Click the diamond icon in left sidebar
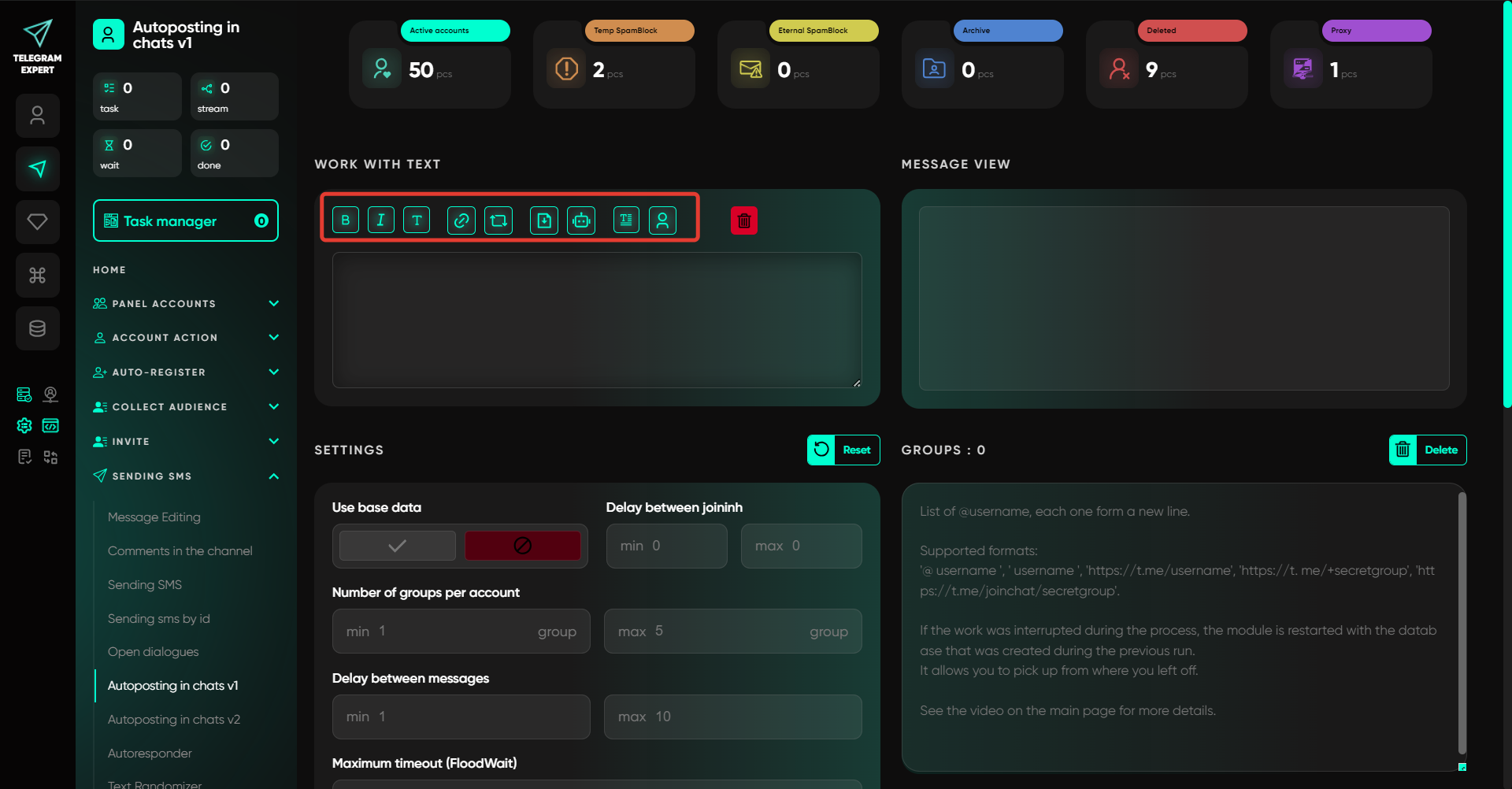The width and height of the screenshot is (1512, 789). tap(37, 222)
